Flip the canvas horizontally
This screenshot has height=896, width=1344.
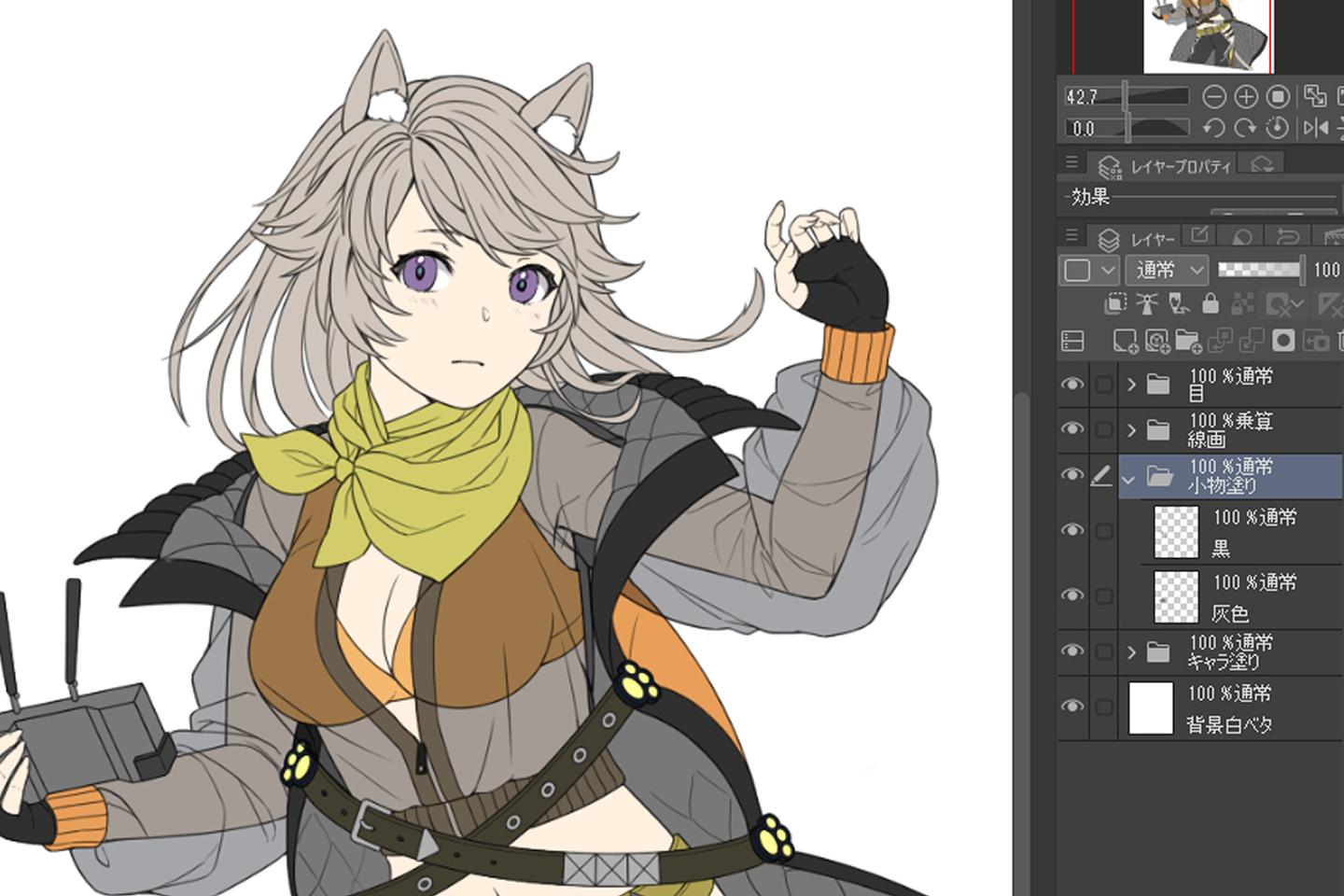pyautogui.click(x=1316, y=128)
